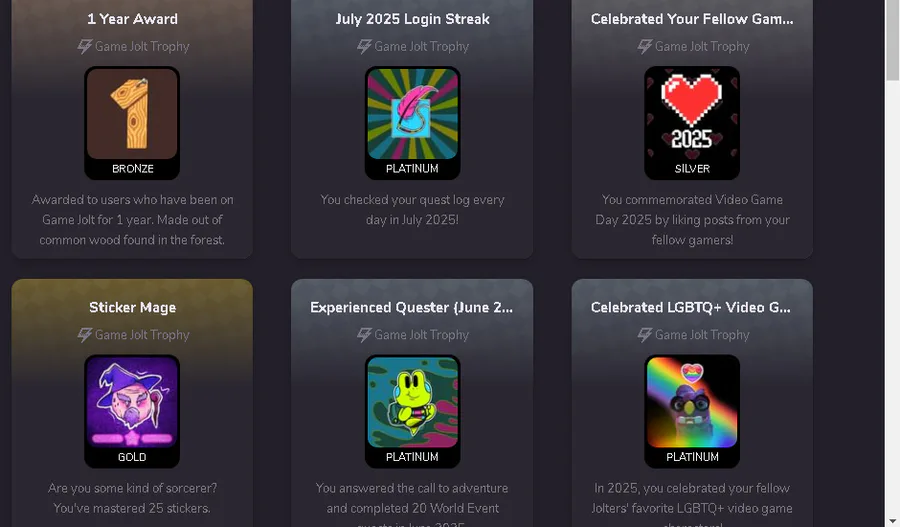
Task: Click Game Jolt Trophy label under Celebrated LGBTQ+
Action: pos(702,335)
